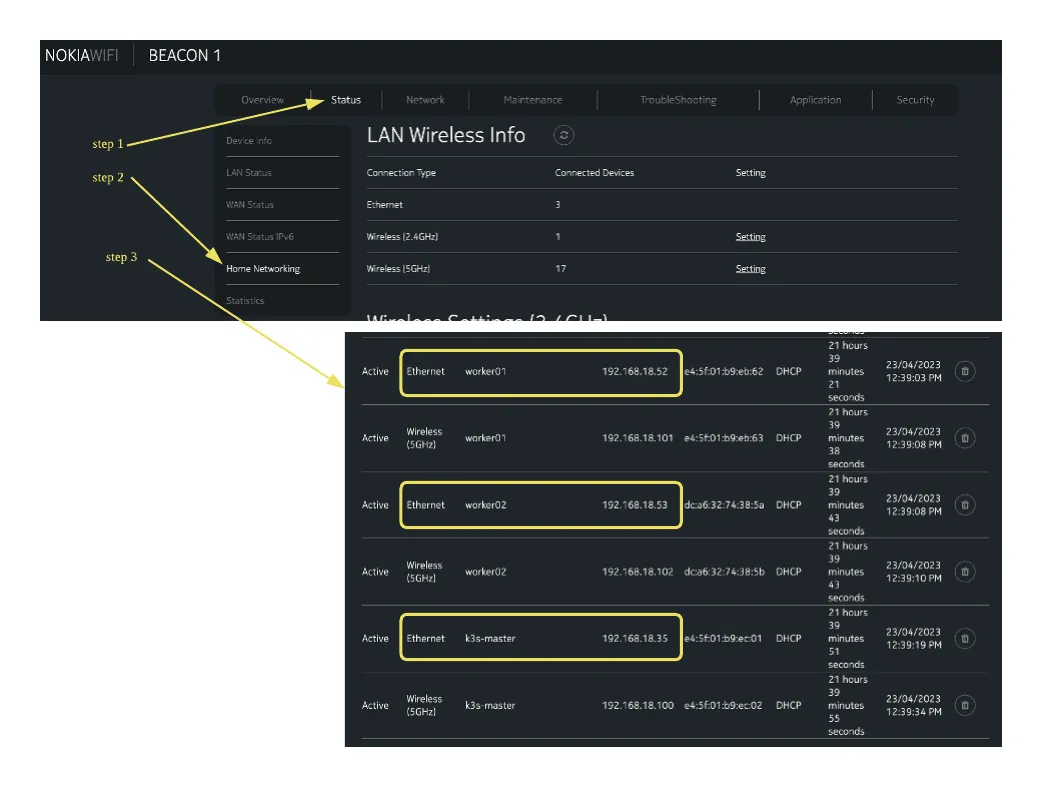This screenshot has width=1042, height=786.
Task: Open Setting link for Wireless (2.4GHz)
Action: tap(751, 237)
